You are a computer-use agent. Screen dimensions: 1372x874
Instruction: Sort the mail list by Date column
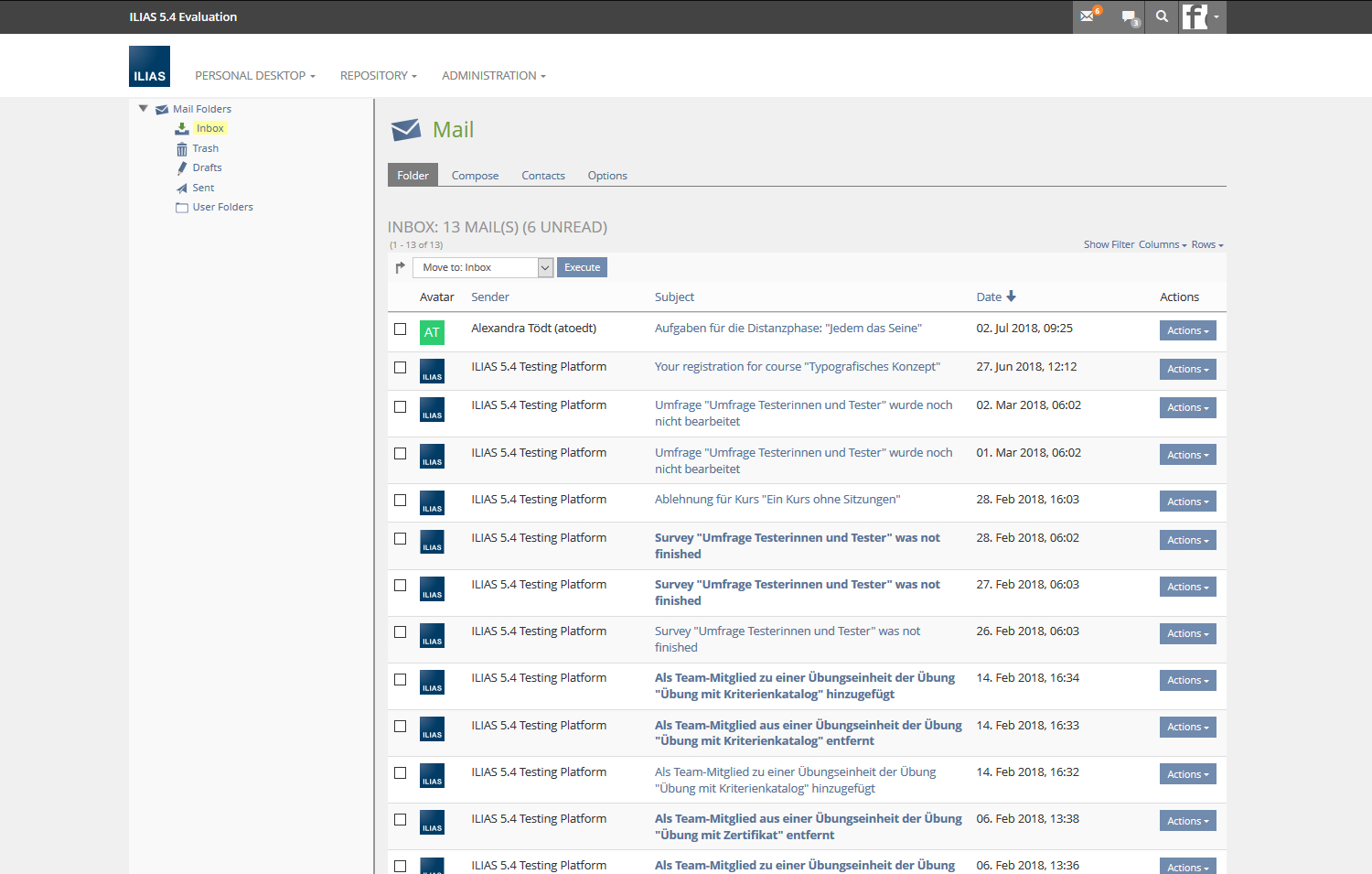point(989,297)
